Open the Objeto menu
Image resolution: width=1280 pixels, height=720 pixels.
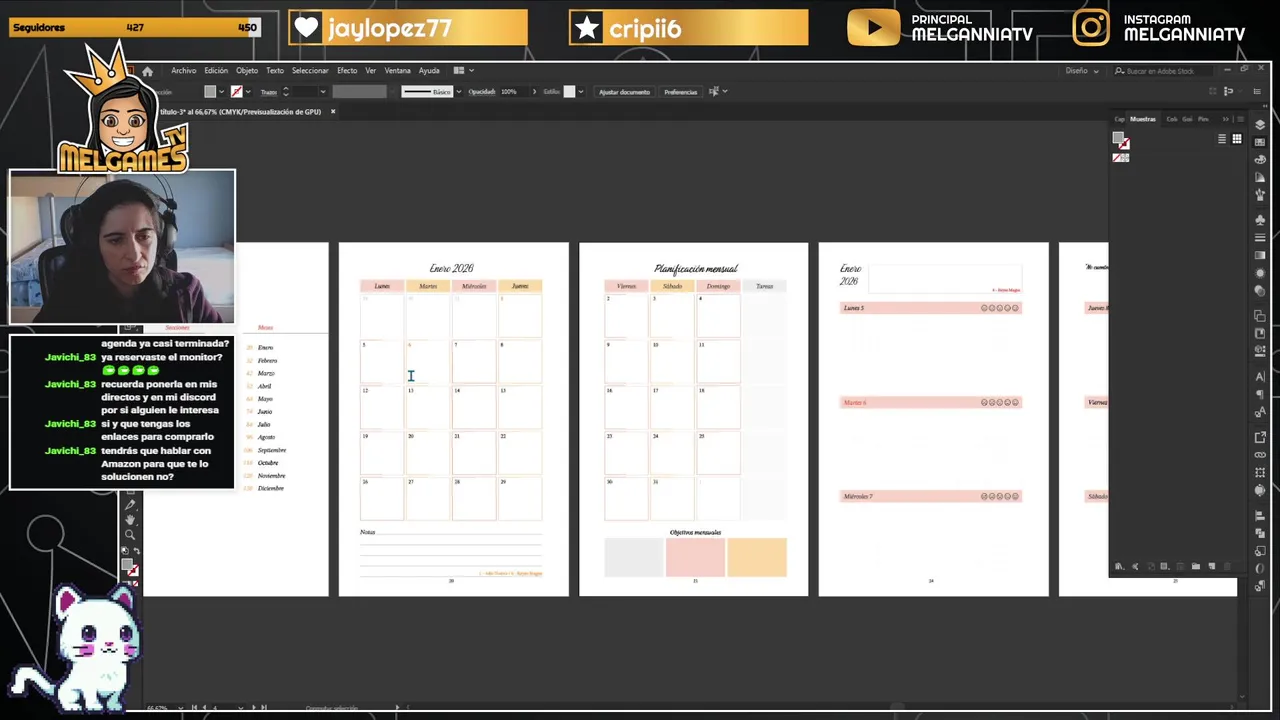click(x=247, y=71)
